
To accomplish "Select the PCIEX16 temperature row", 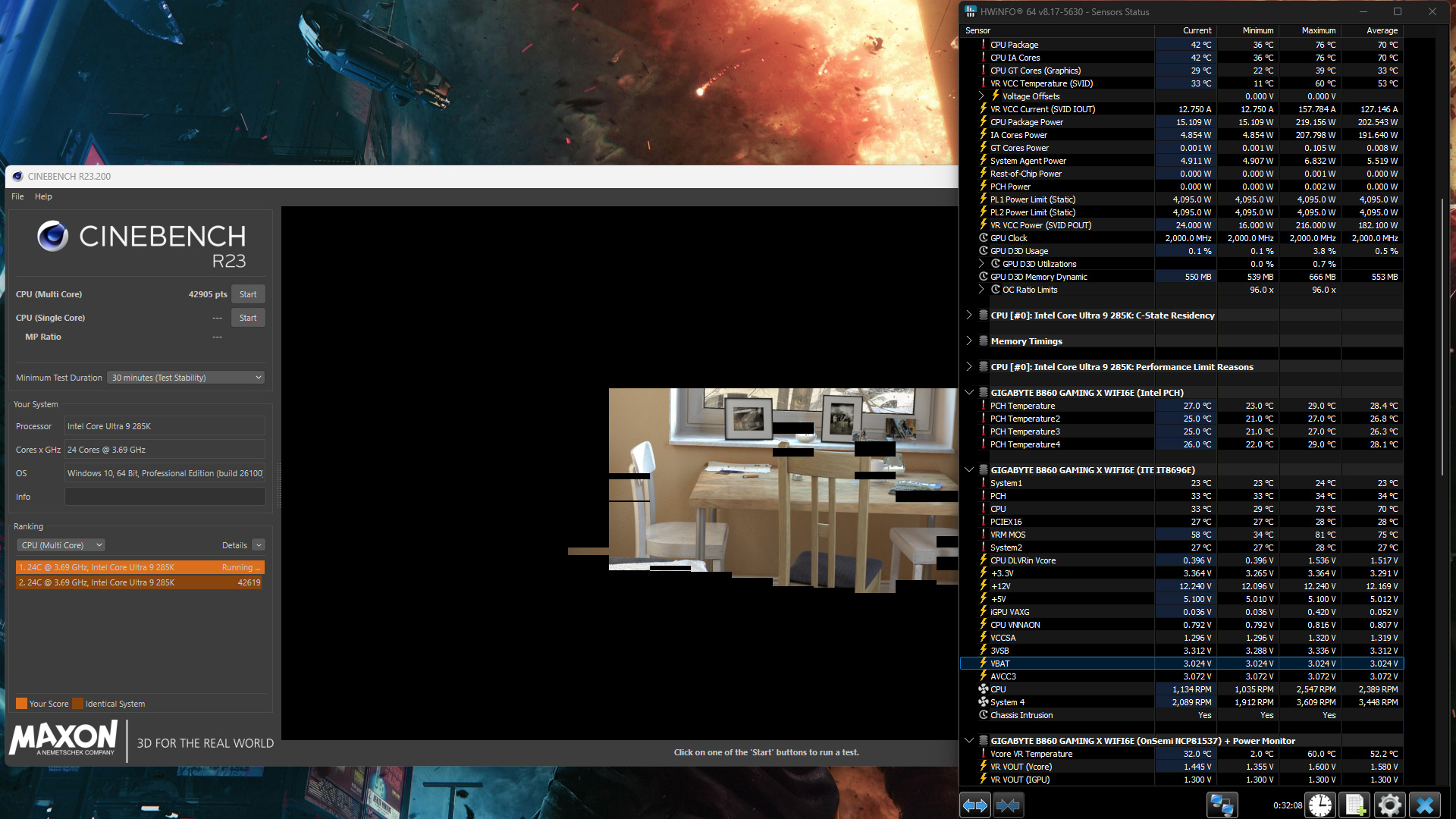I will (1181, 522).
